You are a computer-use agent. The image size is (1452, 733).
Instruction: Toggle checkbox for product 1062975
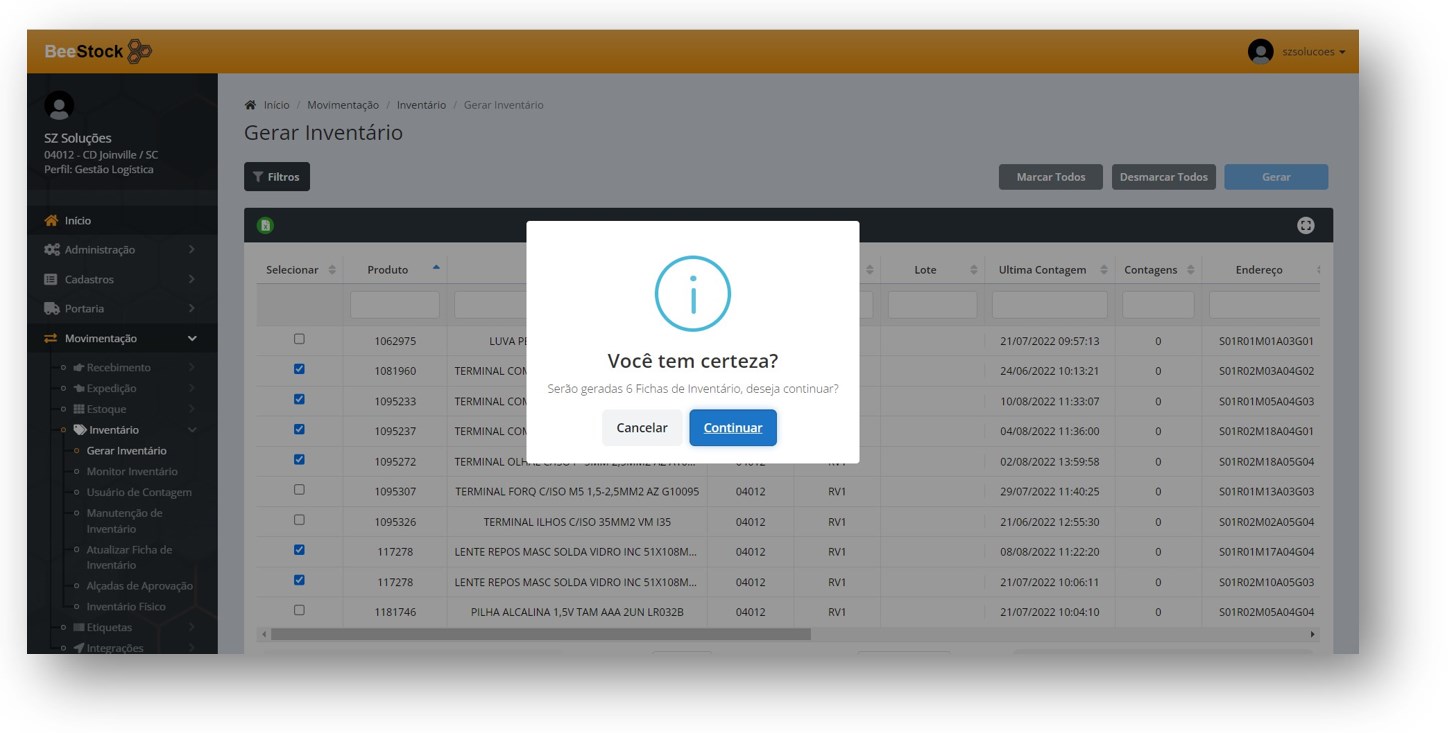299,340
